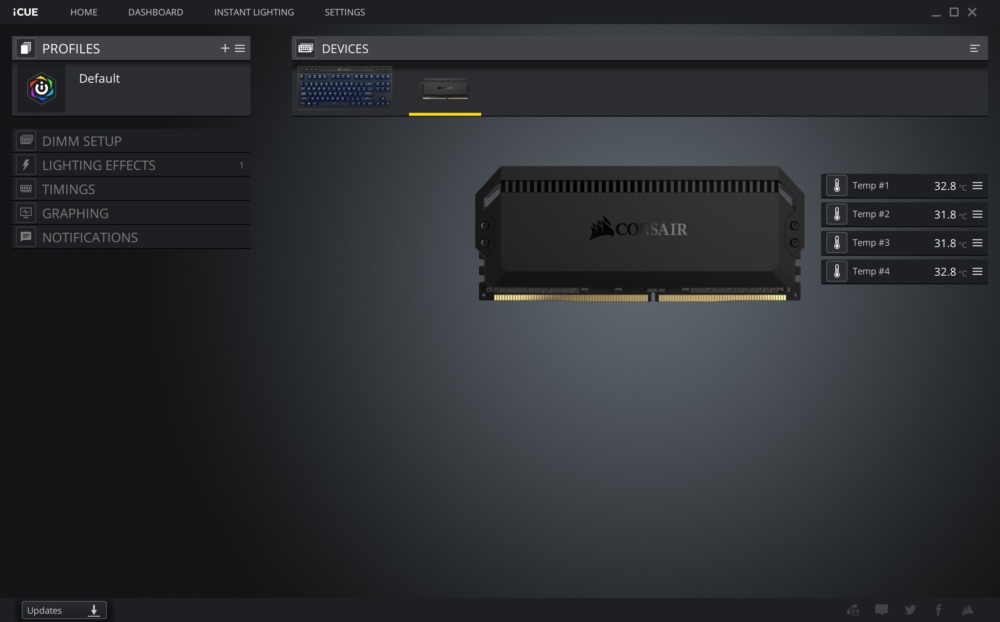Maximize the iCUE window
1000x622 pixels.
[x=954, y=12]
